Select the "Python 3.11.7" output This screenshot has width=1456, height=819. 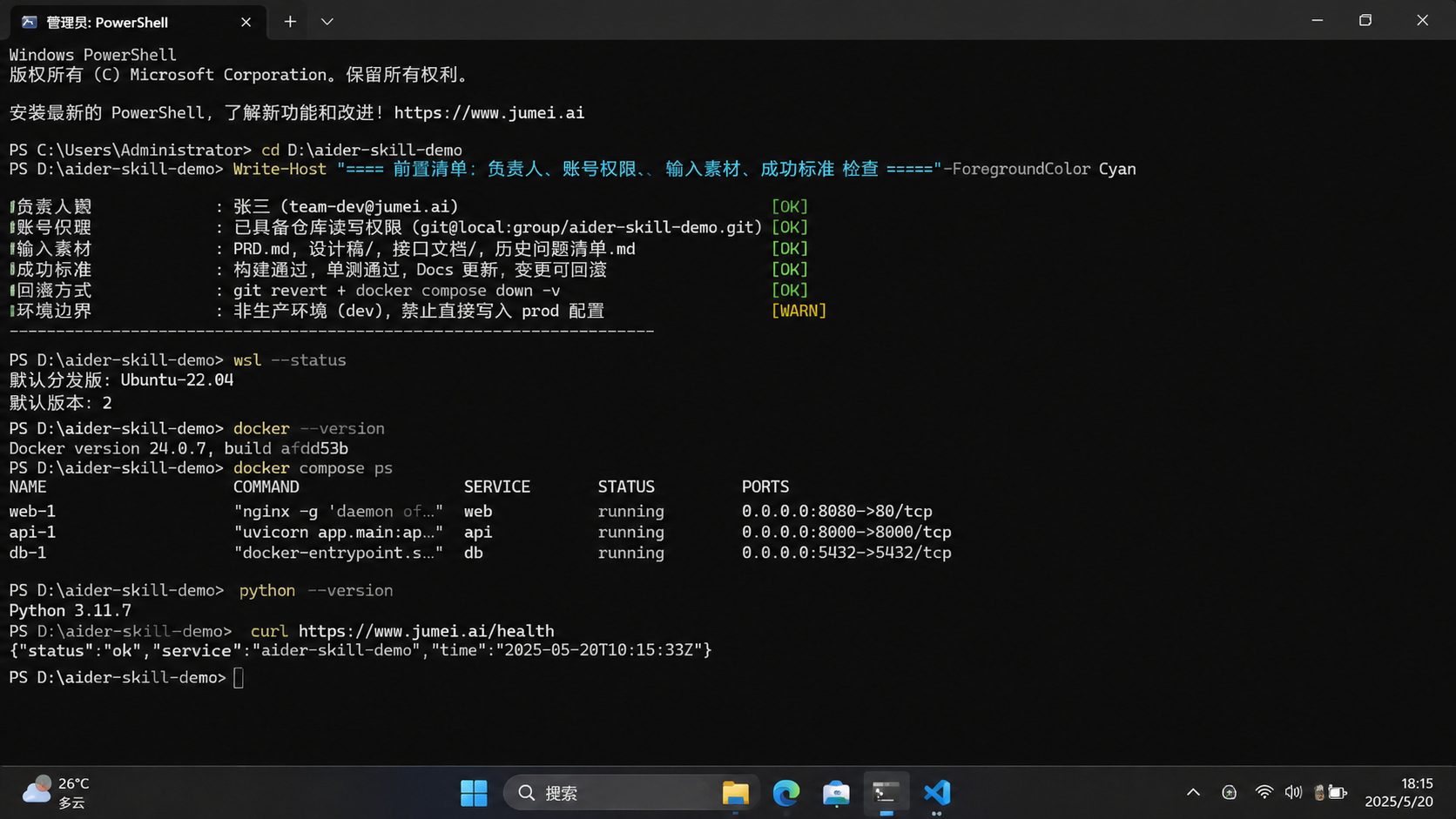[x=71, y=611]
